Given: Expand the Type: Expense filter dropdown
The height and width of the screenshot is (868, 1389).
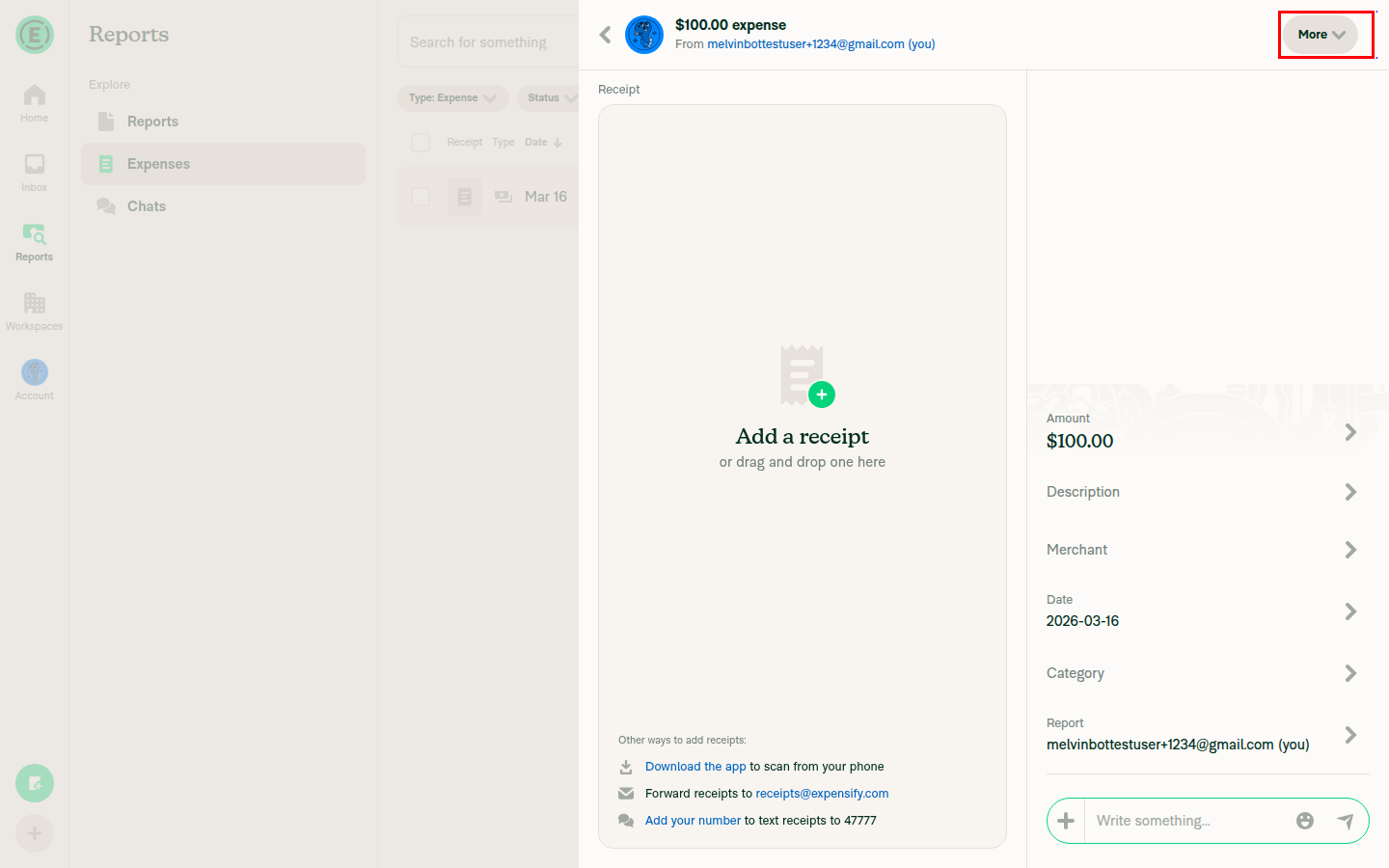Looking at the screenshot, I should point(451,97).
